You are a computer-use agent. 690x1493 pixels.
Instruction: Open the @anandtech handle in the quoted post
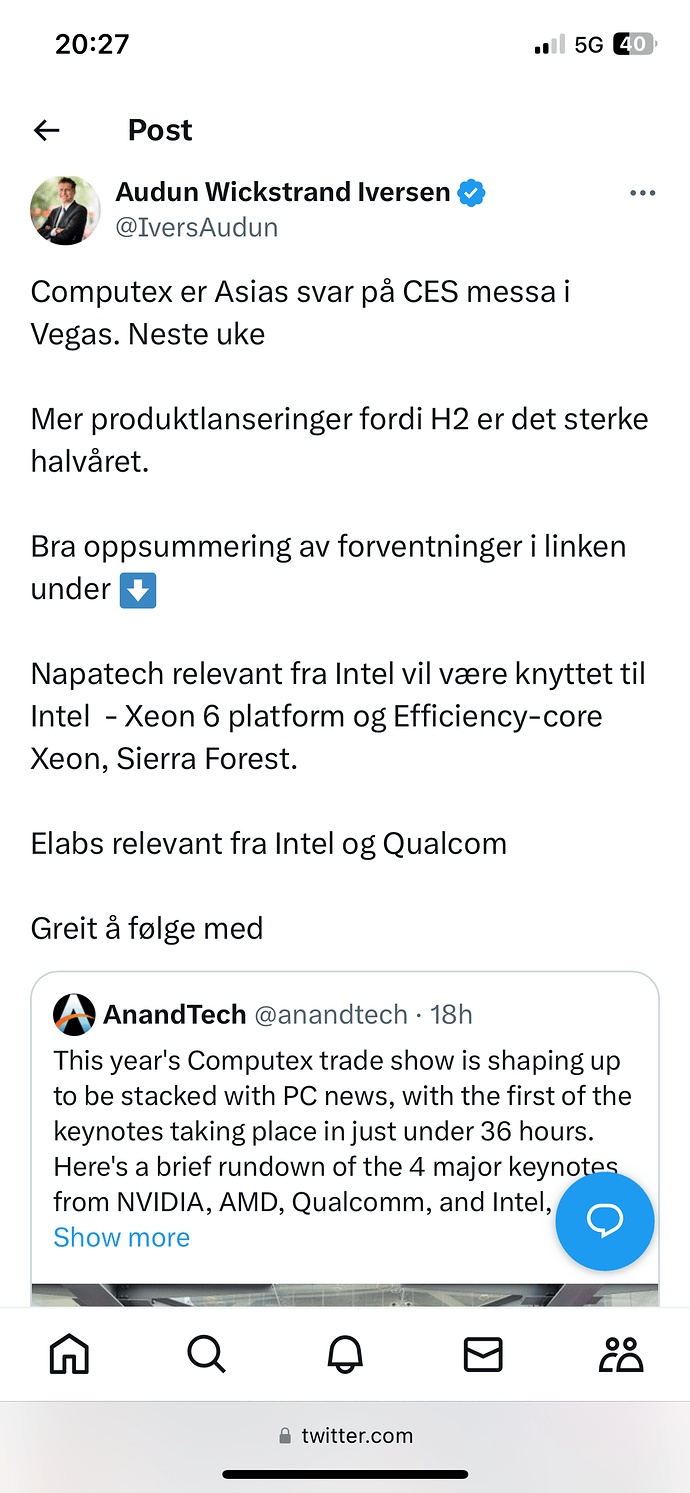(x=331, y=1014)
